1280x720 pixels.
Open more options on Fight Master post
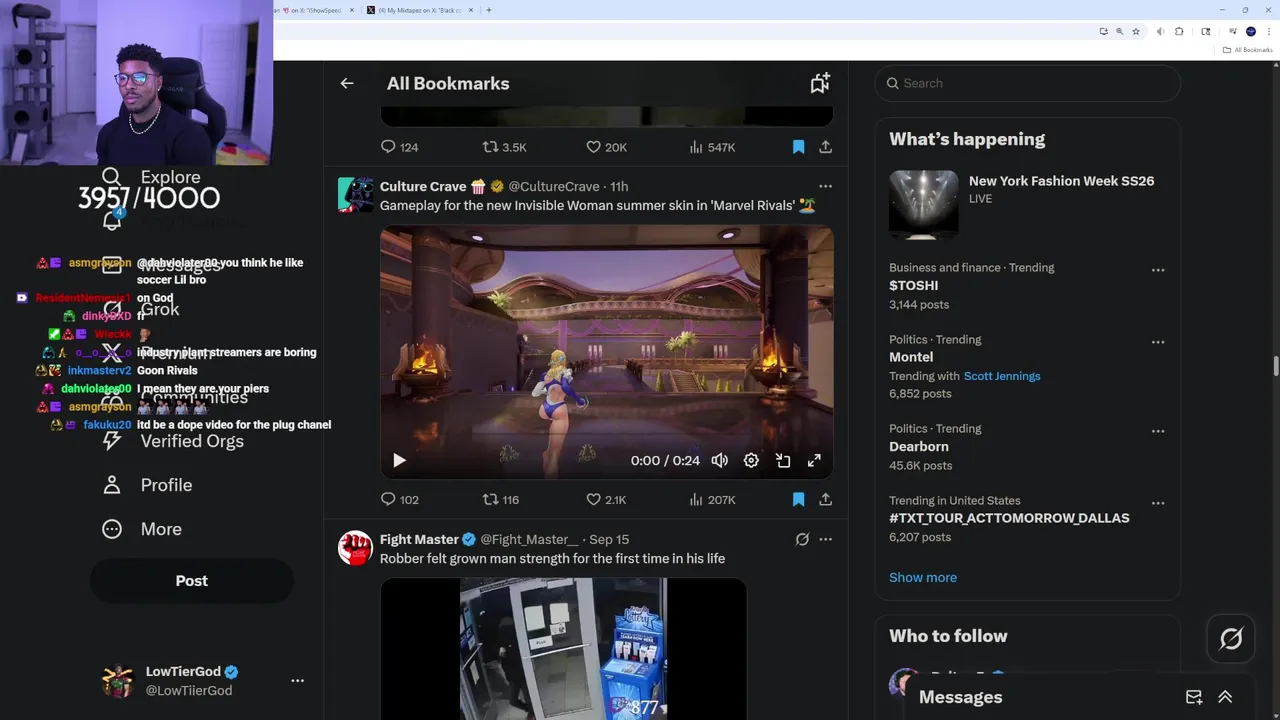825,539
